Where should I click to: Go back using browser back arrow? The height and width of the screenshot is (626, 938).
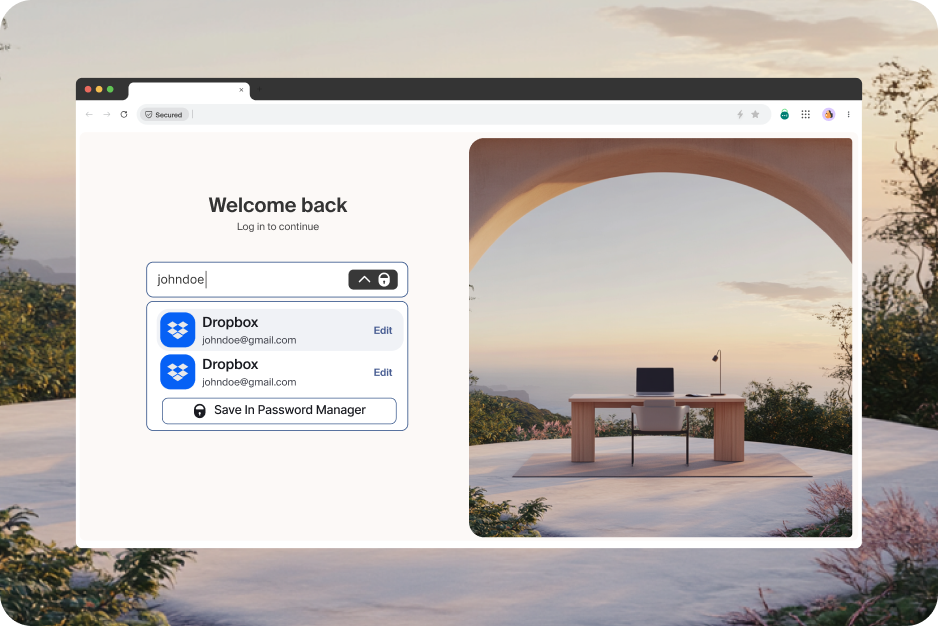89,114
